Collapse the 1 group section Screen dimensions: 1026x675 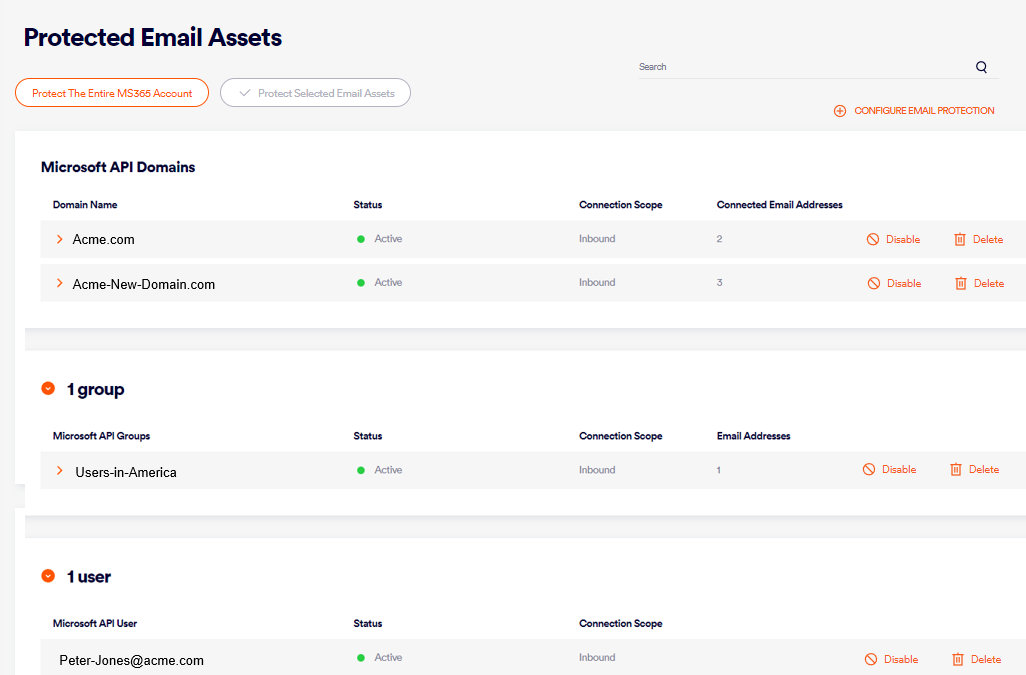(48, 389)
